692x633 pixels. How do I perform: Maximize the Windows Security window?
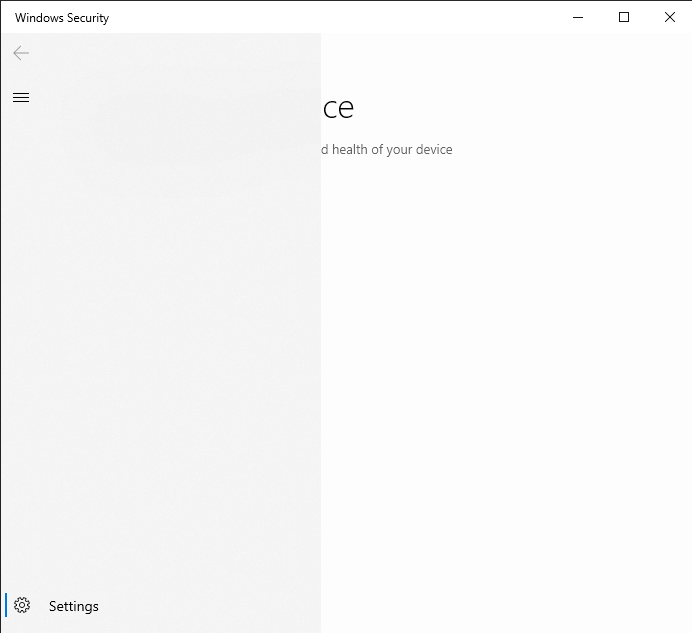[624, 17]
